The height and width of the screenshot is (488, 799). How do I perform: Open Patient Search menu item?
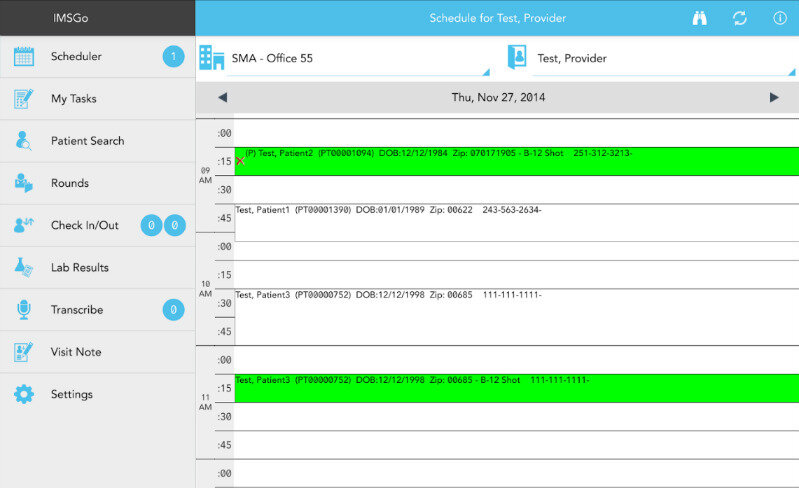(88, 141)
